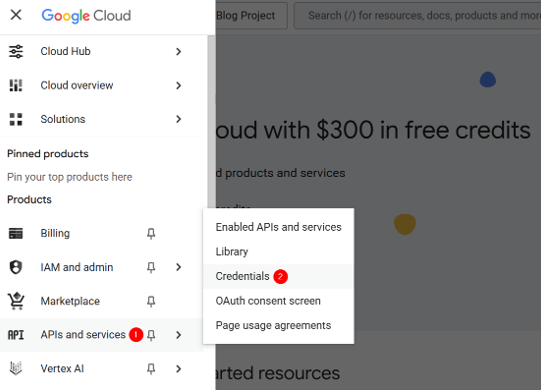Select IAM and admin menu item
The width and height of the screenshot is (541, 390).
point(101,267)
